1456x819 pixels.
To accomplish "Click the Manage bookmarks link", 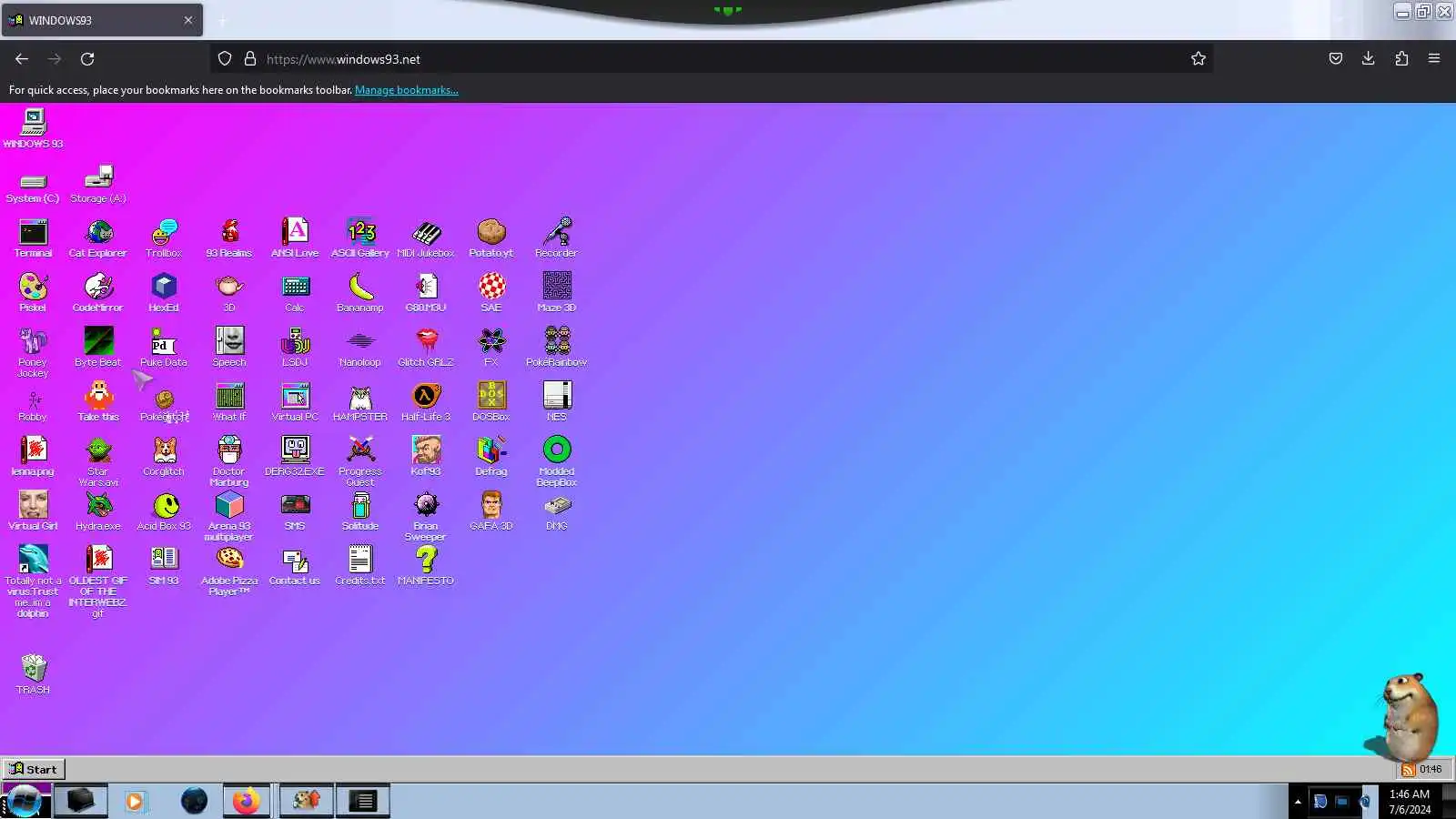I will coord(407,90).
